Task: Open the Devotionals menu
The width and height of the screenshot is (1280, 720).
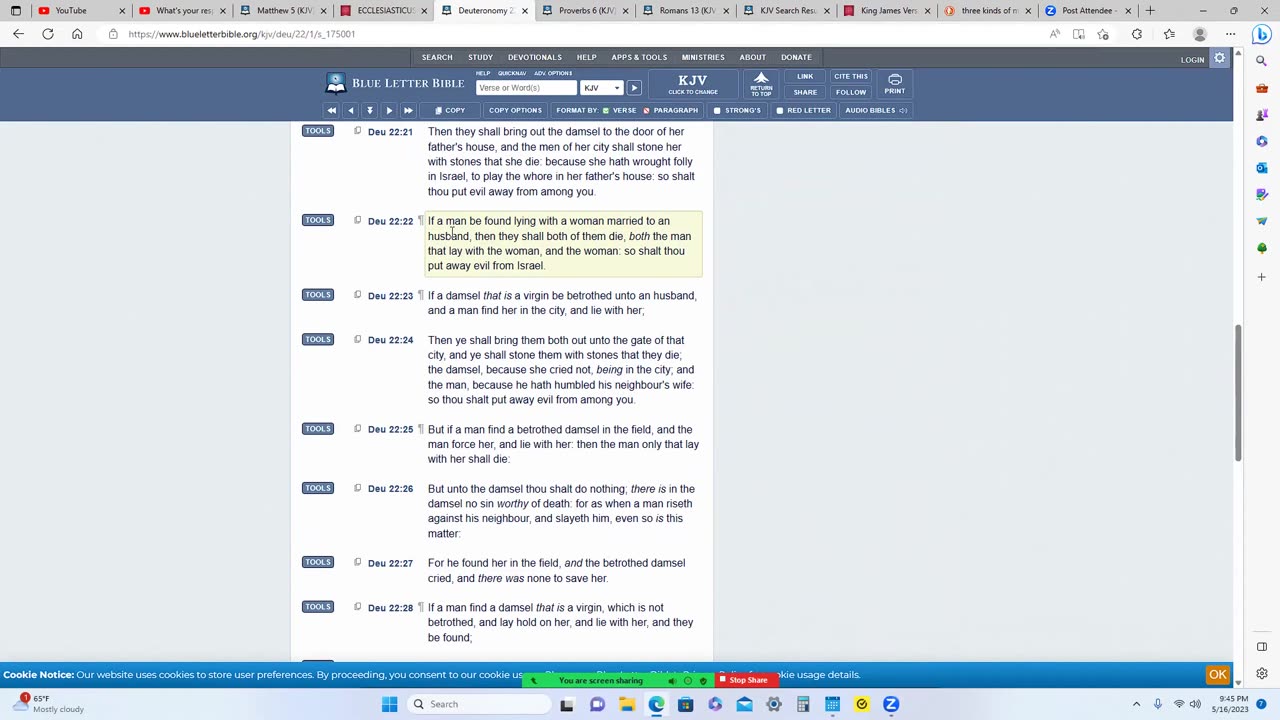Action: tap(534, 57)
